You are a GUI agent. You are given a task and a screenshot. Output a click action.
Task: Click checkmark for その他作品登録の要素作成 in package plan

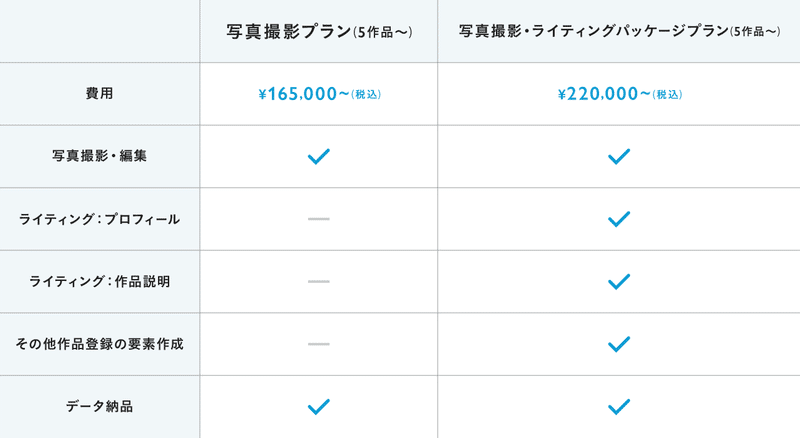pyautogui.click(x=619, y=344)
